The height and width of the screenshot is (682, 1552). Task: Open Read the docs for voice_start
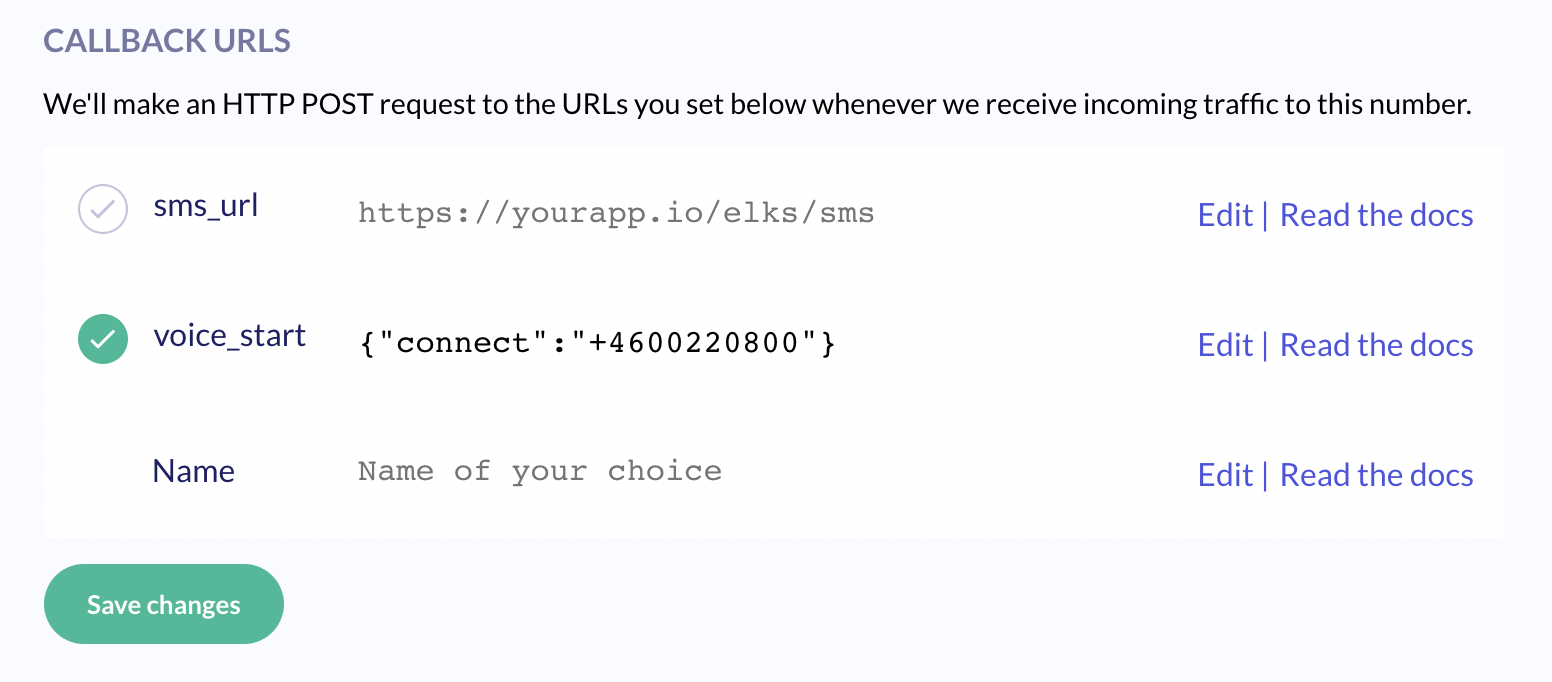tap(1376, 344)
